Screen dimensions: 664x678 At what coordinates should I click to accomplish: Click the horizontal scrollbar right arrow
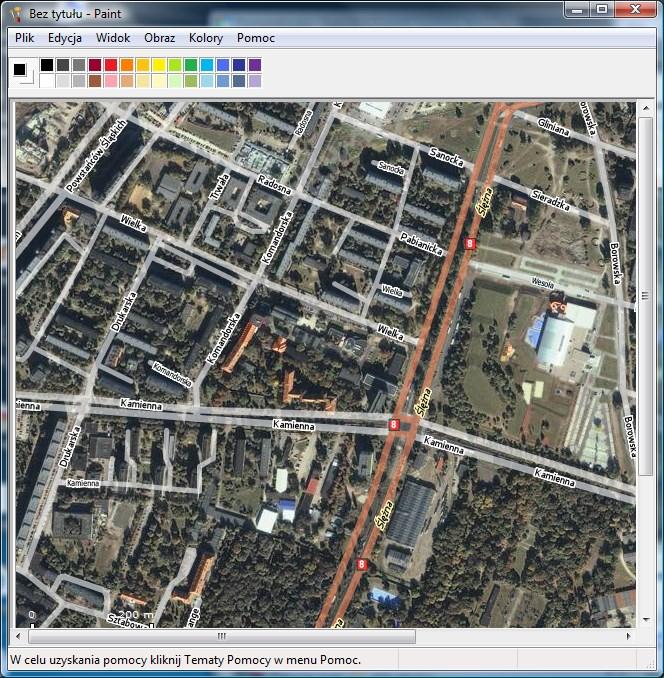pos(628,636)
